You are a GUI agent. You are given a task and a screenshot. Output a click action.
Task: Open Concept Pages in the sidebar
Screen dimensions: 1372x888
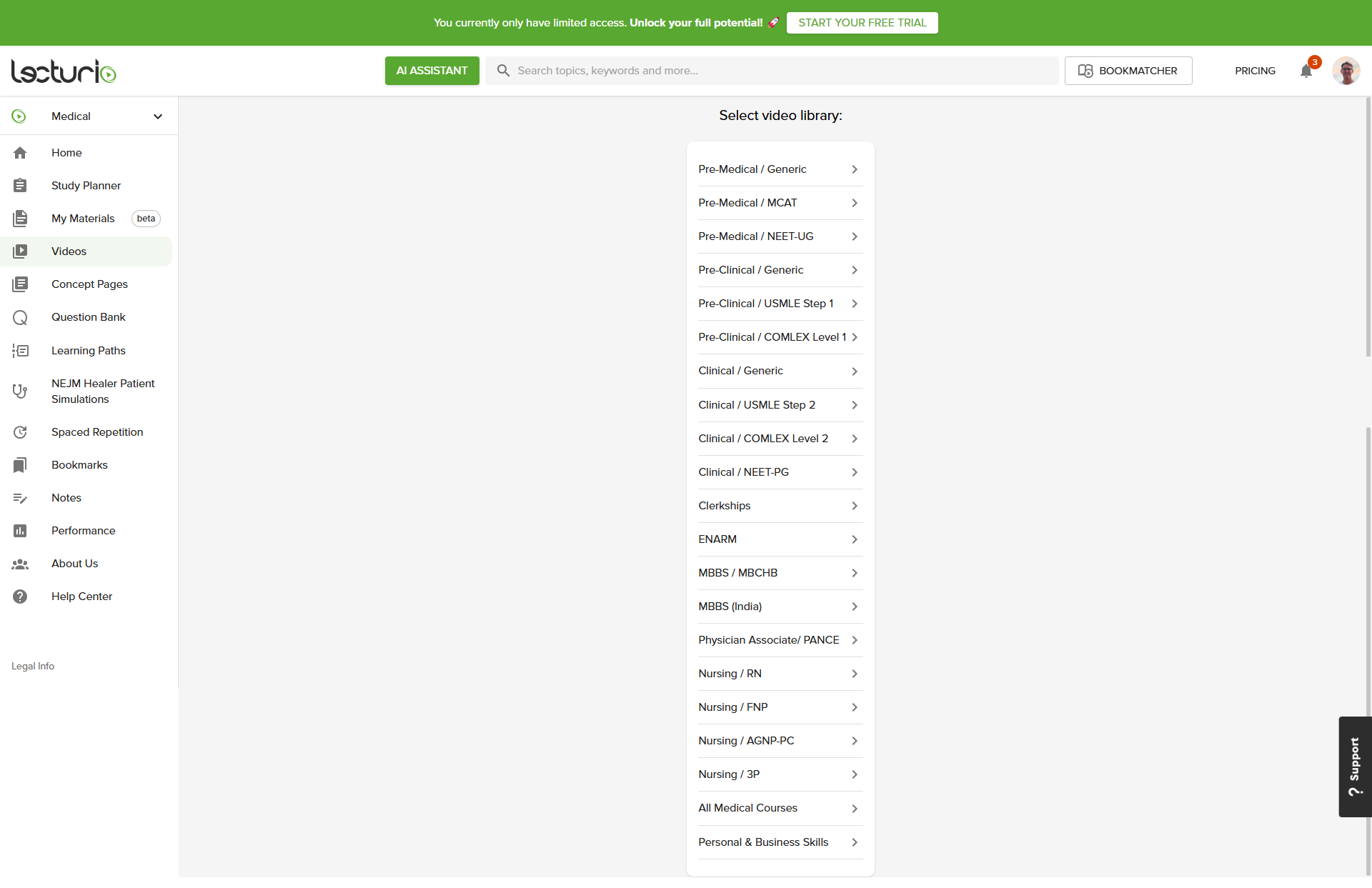pyautogui.click(x=89, y=284)
